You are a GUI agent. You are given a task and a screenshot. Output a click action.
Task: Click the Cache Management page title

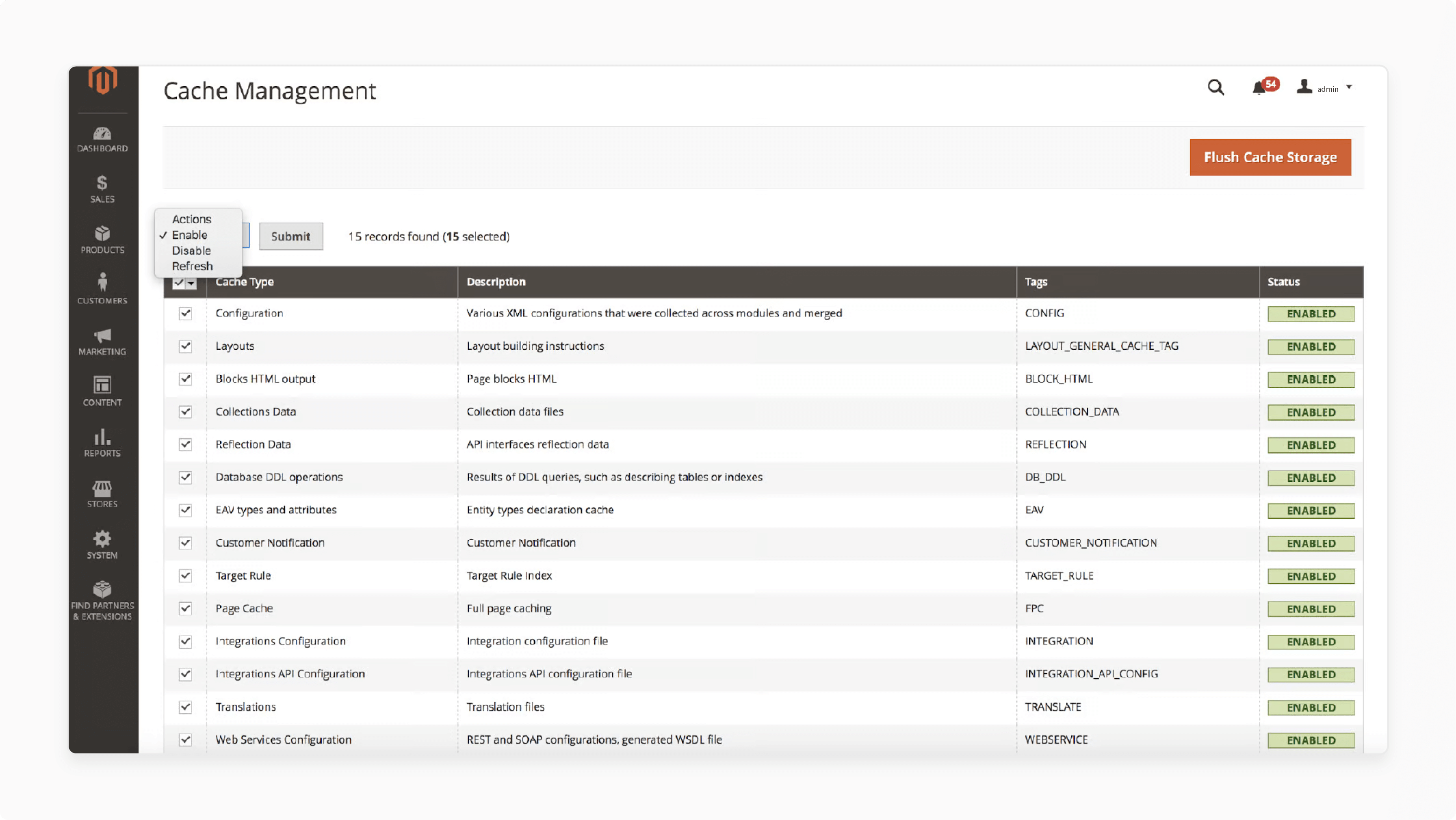click(x=270, y=91)
